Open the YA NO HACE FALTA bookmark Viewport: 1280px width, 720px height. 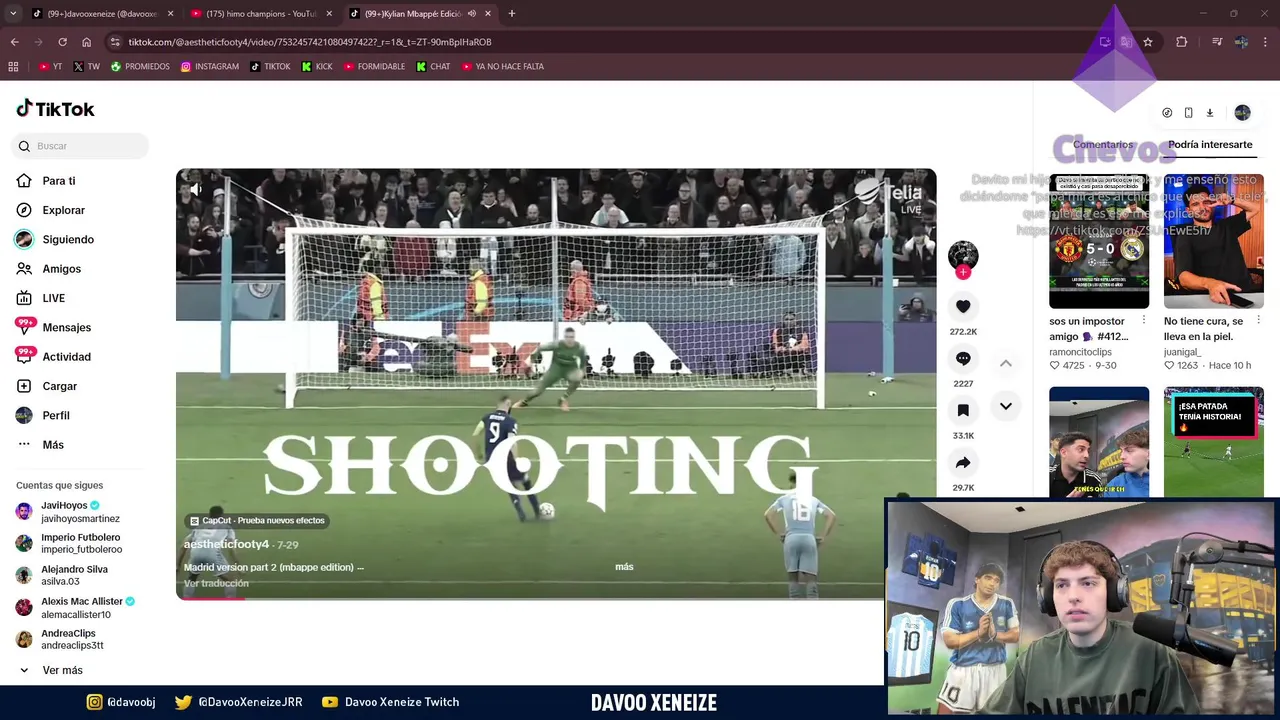click(x=502, y=67)
